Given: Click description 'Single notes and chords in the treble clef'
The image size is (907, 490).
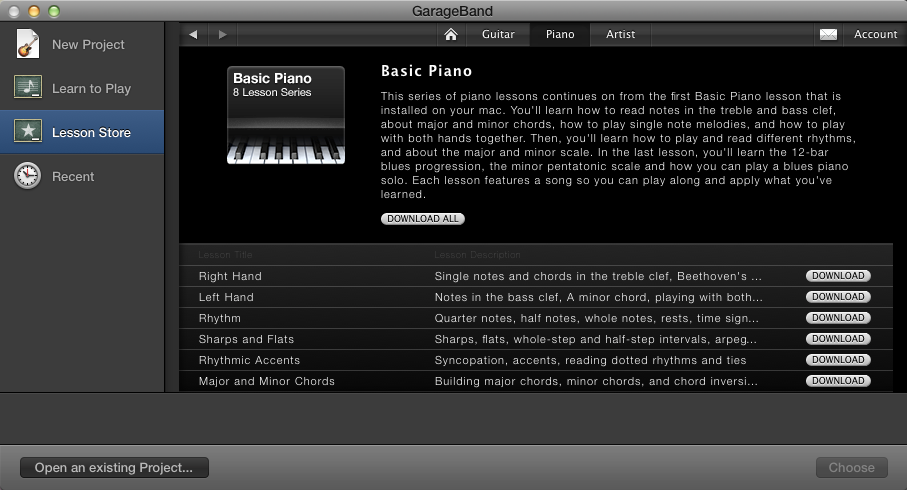Looking at the screenshot, I should (x=598, y=277).
